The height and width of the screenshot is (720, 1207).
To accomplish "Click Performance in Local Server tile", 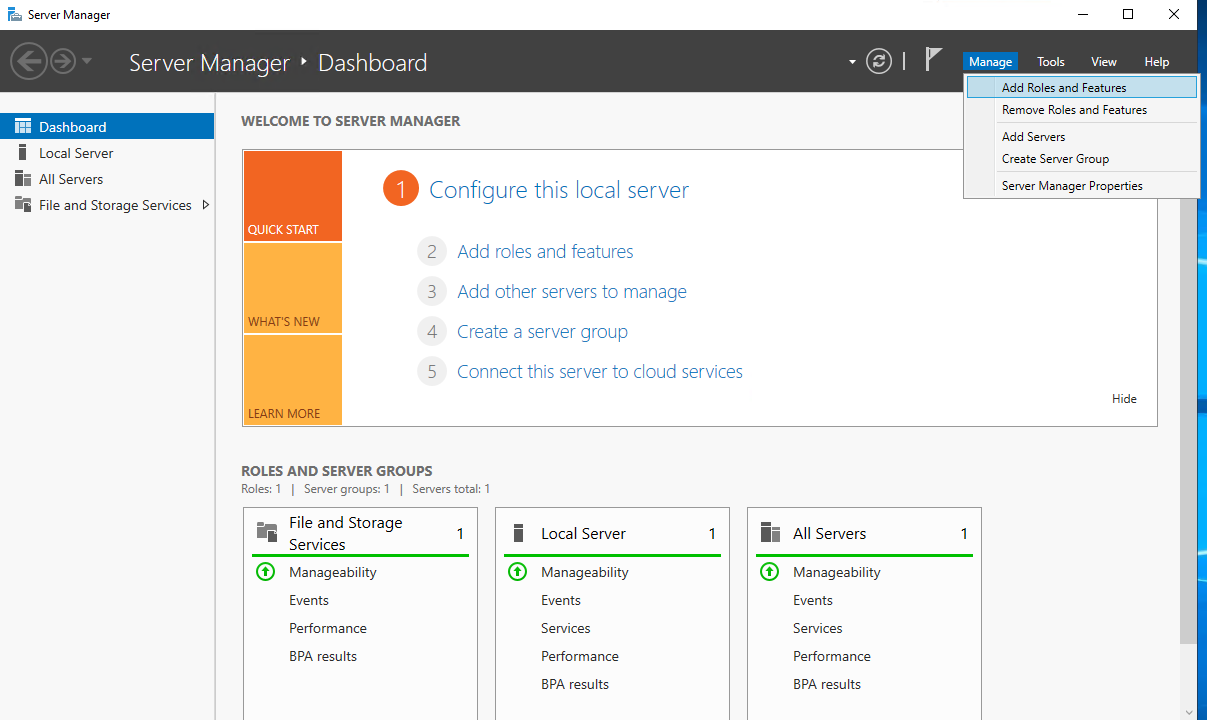I will [x=580, y=657].
